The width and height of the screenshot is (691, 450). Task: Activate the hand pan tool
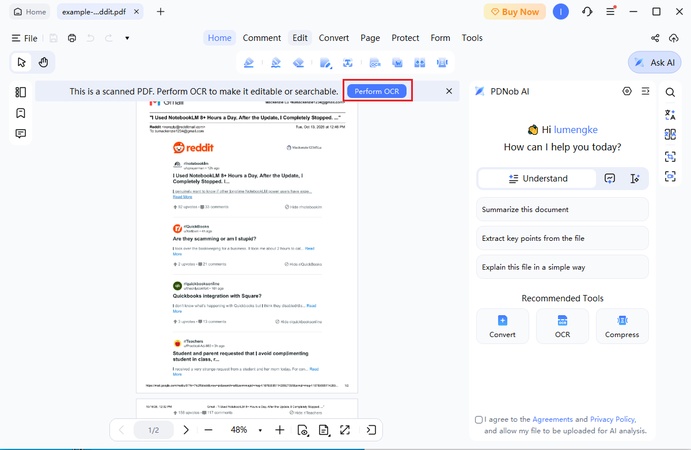(43, 62)
